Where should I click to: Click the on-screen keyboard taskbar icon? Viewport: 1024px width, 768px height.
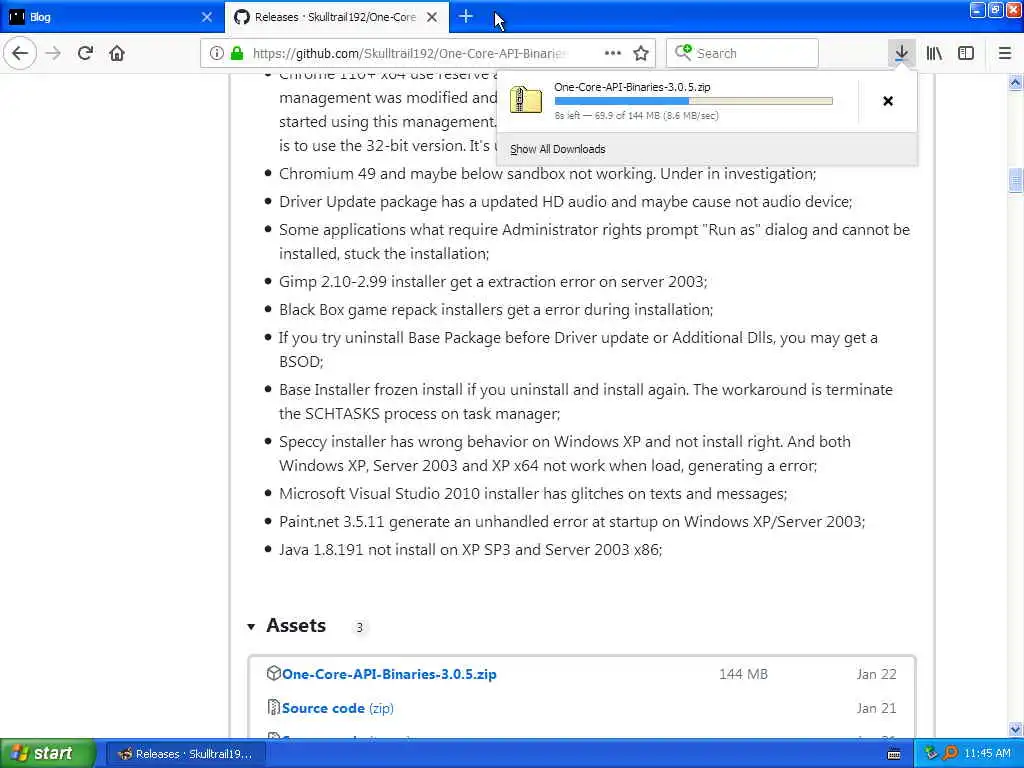[x=894, y=754]
